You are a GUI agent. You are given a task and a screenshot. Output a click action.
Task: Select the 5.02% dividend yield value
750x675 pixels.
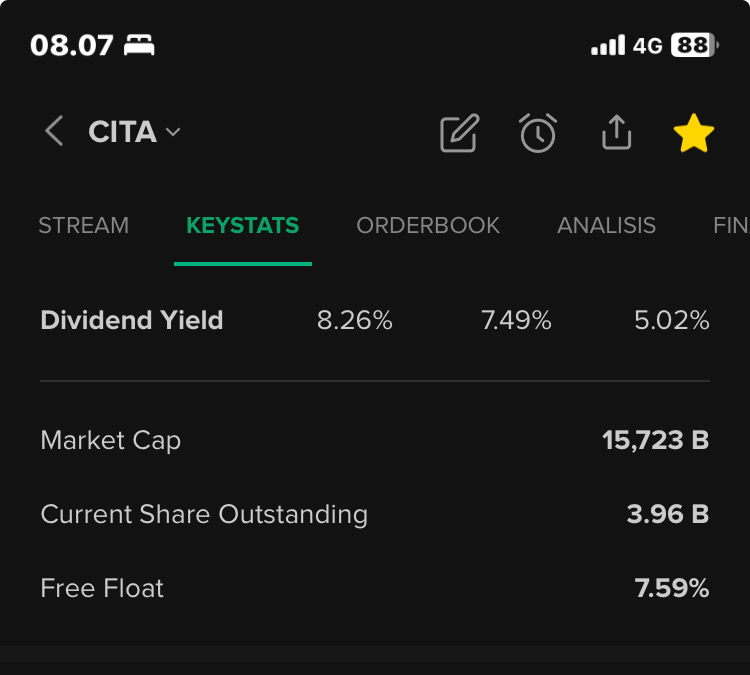pyautogui.click(x=672, y=320)
